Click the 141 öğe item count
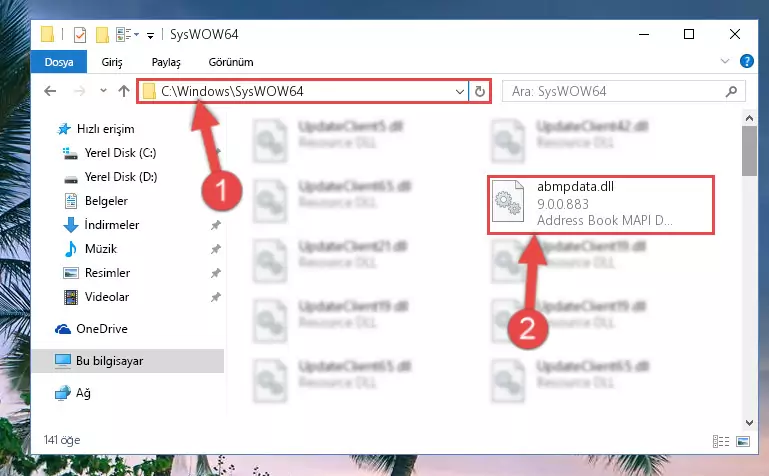This screenshot has width=769, height=476. [62, 440]
